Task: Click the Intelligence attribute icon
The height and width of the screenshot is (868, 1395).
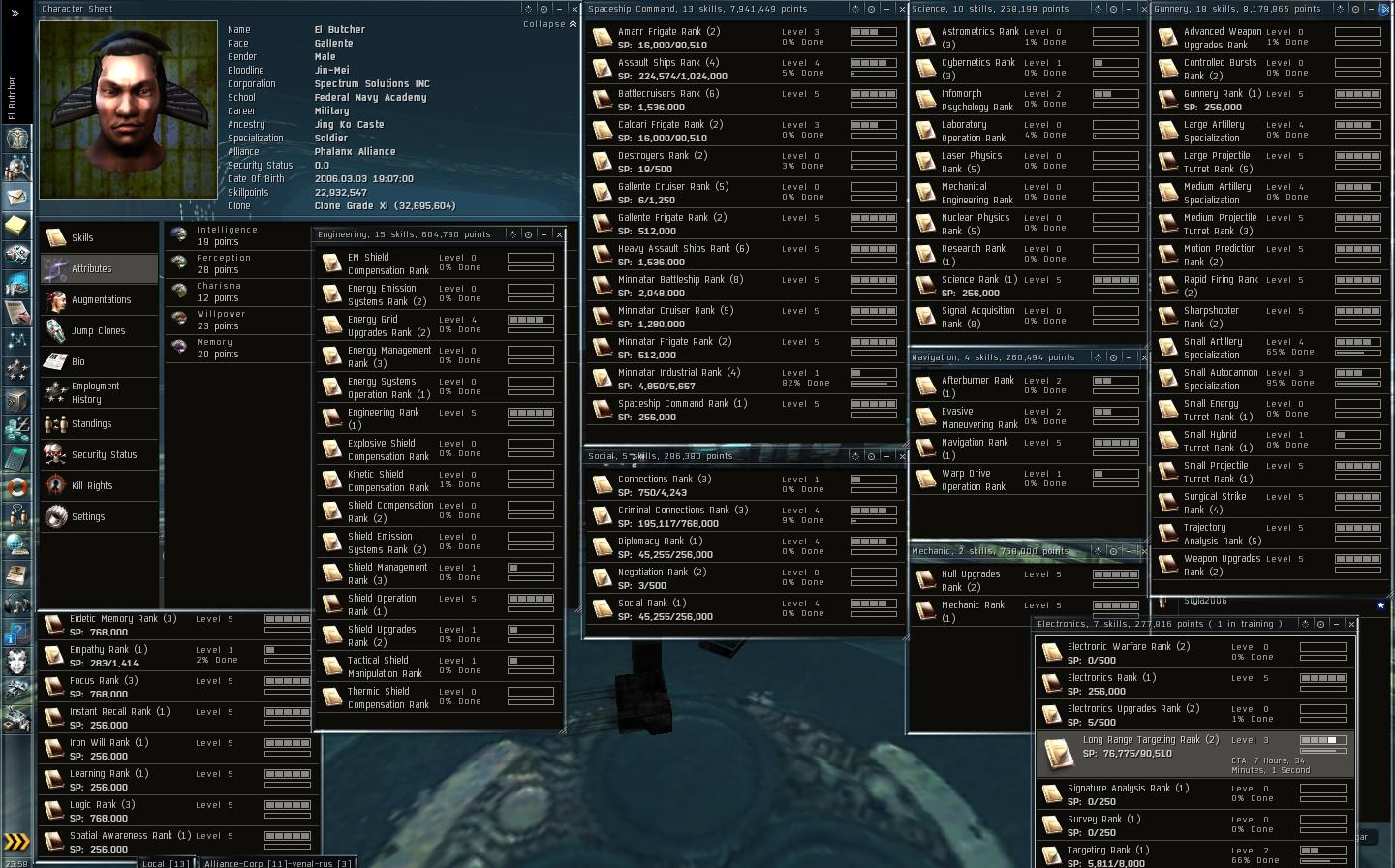Action: [x=179, y=235]
